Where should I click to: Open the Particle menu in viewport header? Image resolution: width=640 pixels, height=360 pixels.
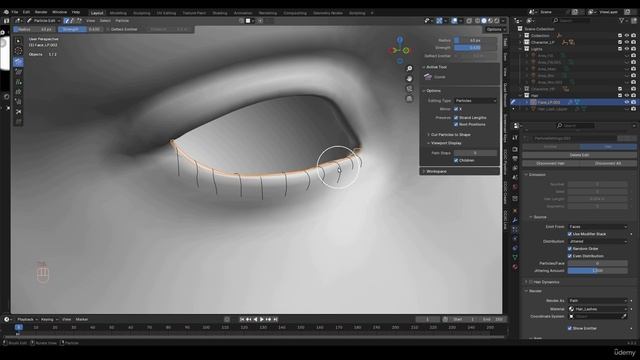[x=122, y=20]
